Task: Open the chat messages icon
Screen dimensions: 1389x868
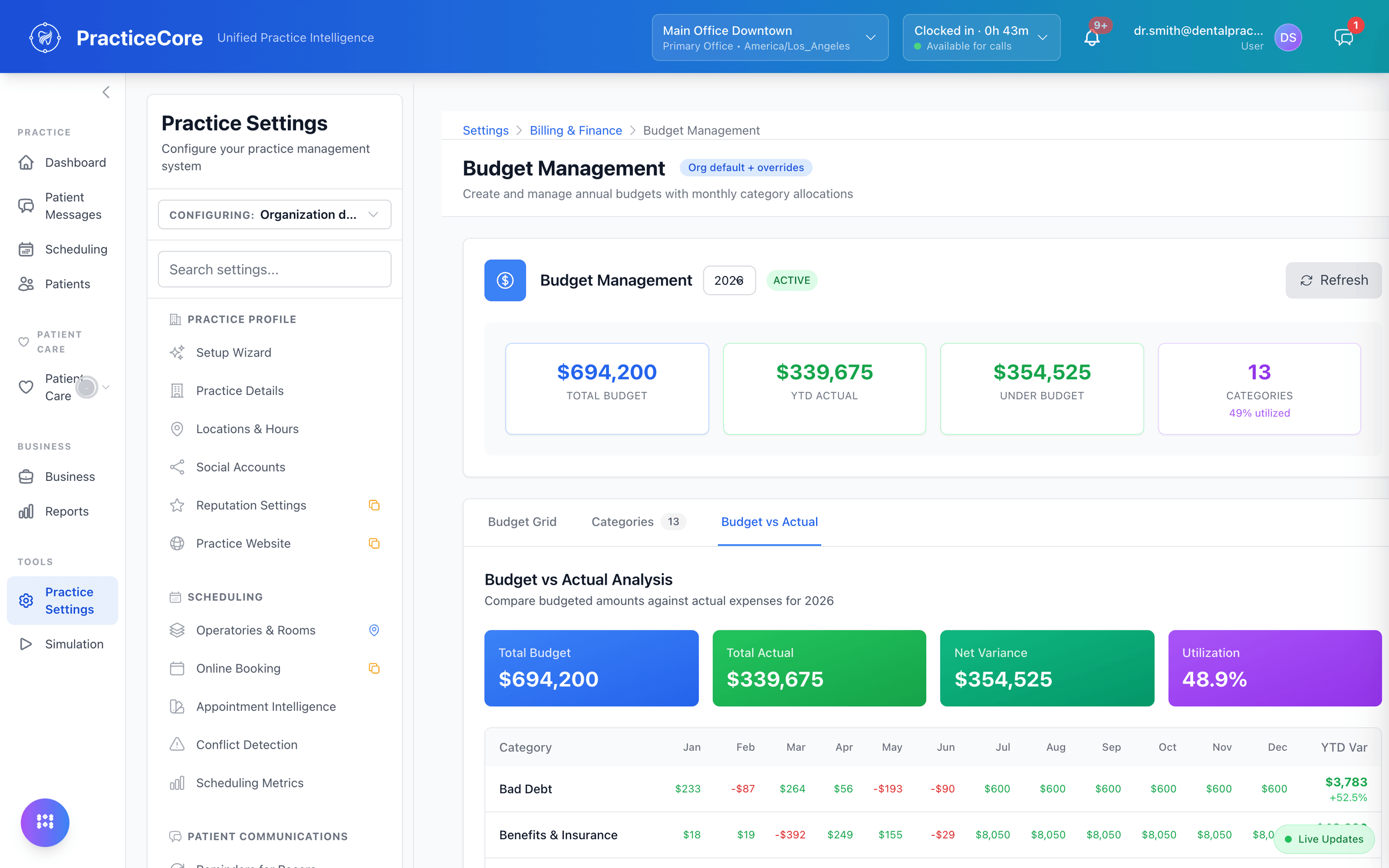Action: [x=1343, y=38]
